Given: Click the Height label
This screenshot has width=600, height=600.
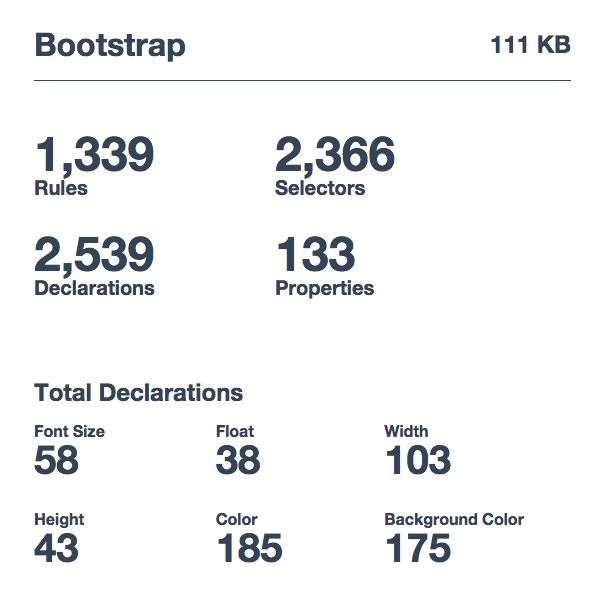Looking at the screenshot, I should click(x=59, y=520).
